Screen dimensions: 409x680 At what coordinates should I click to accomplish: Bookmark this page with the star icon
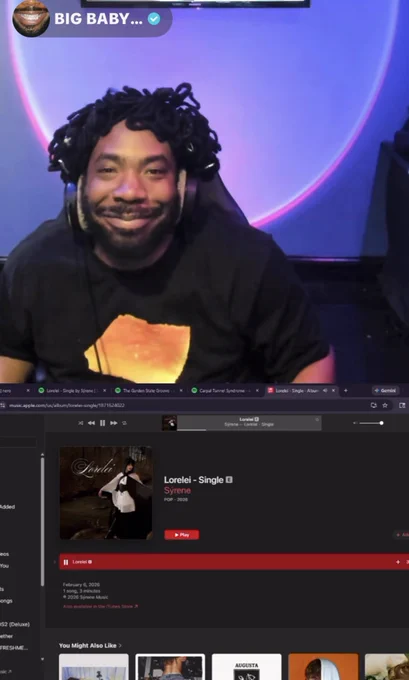tap(385, 405)
